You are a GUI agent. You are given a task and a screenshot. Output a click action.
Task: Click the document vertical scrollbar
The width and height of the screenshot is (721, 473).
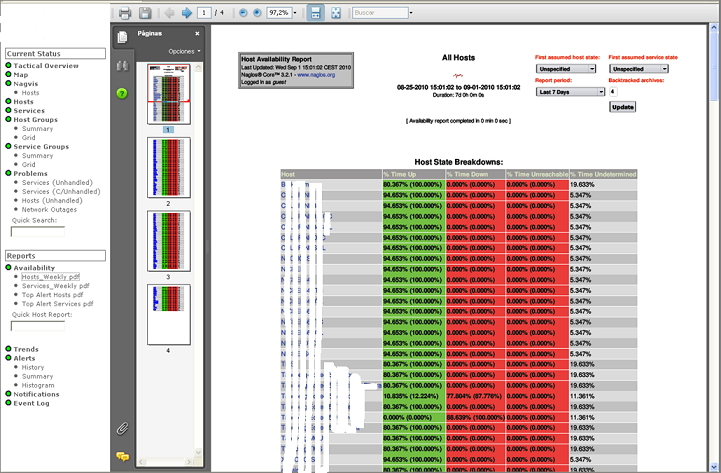click(x=713, y=248)
